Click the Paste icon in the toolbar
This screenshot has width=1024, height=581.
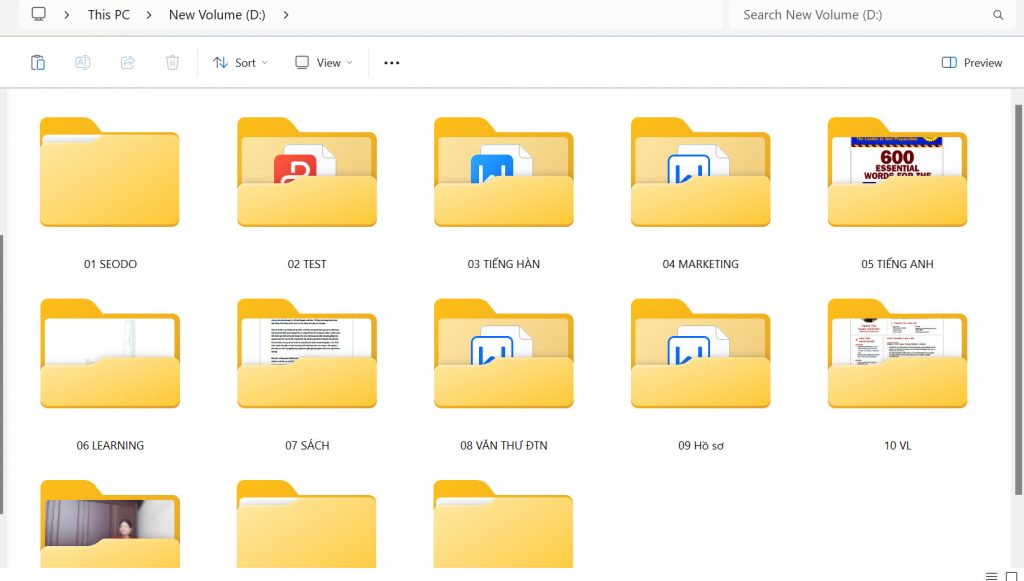pyautogui.click(x=37, y=62)
